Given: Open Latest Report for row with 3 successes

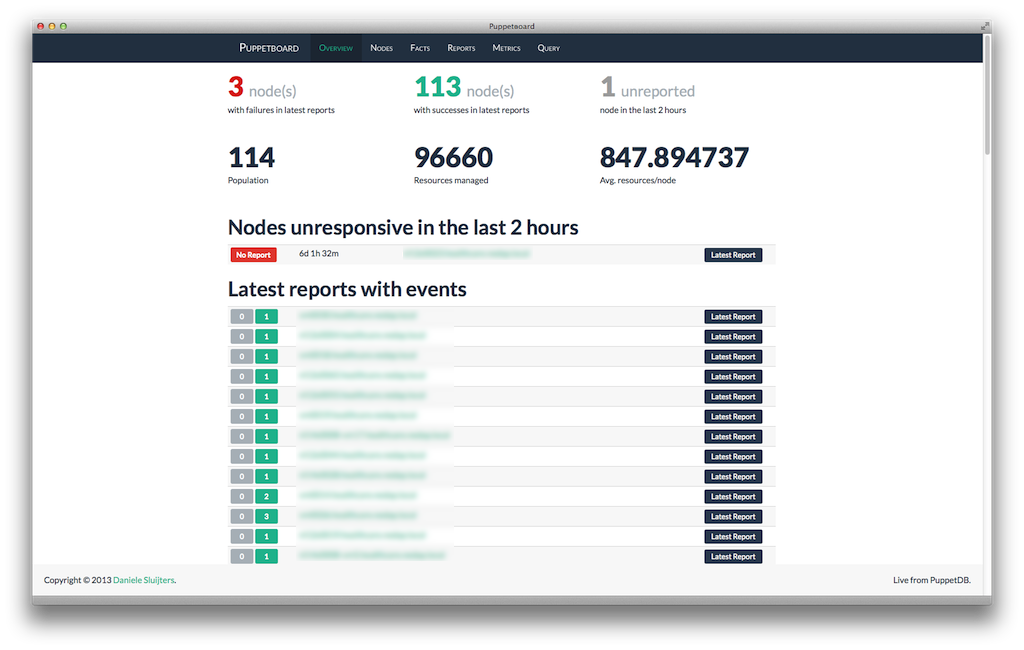Looking at the screenshot, I should 733,517.
